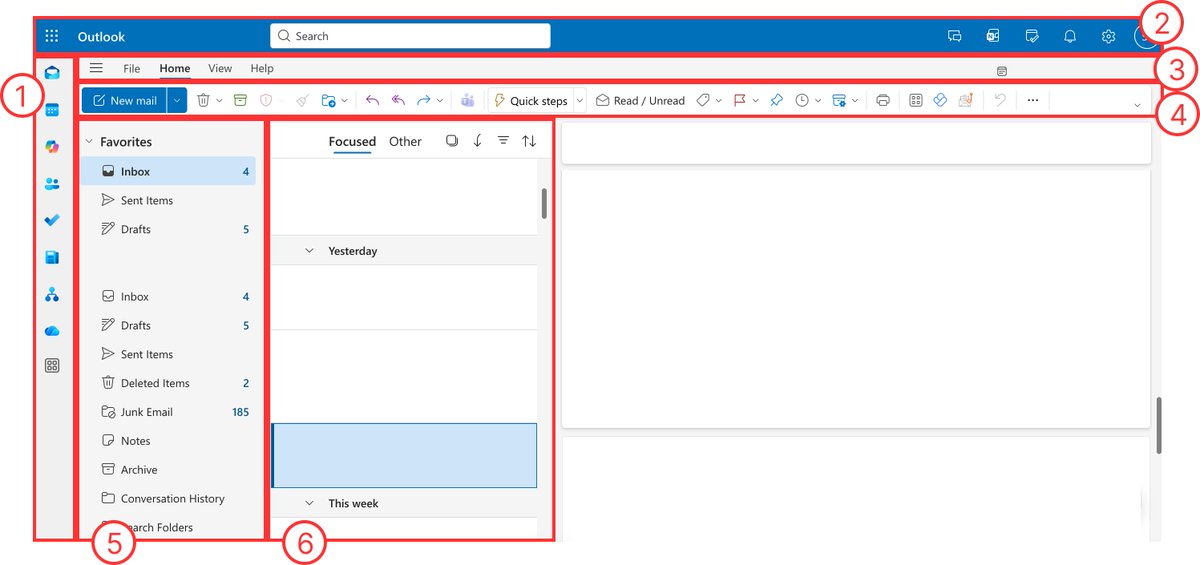The image size is (1200, 565).
Task: Open the Help ribbon tab
Action: [262, 68]
